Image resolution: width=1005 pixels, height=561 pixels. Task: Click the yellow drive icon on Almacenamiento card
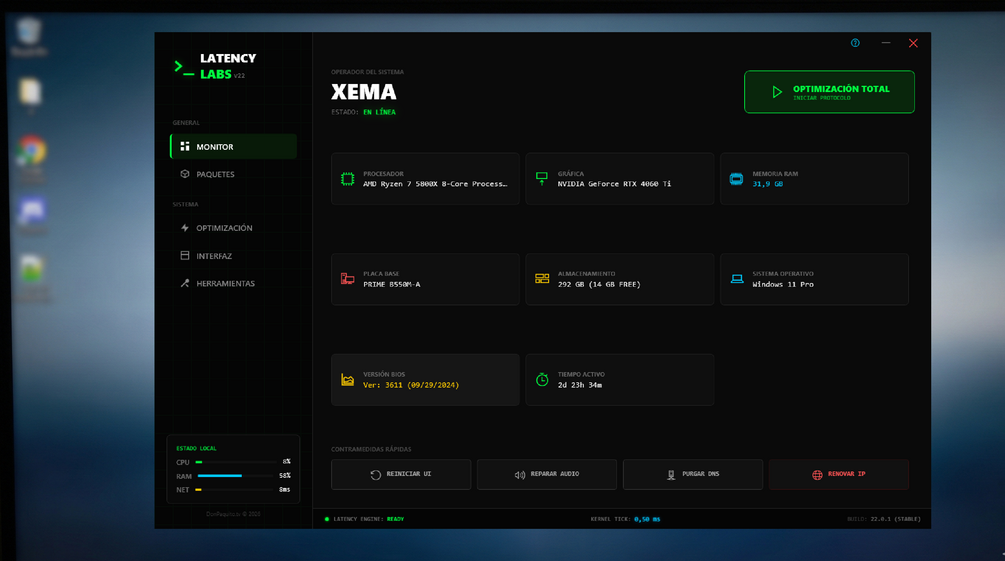(x=542, y=279)
